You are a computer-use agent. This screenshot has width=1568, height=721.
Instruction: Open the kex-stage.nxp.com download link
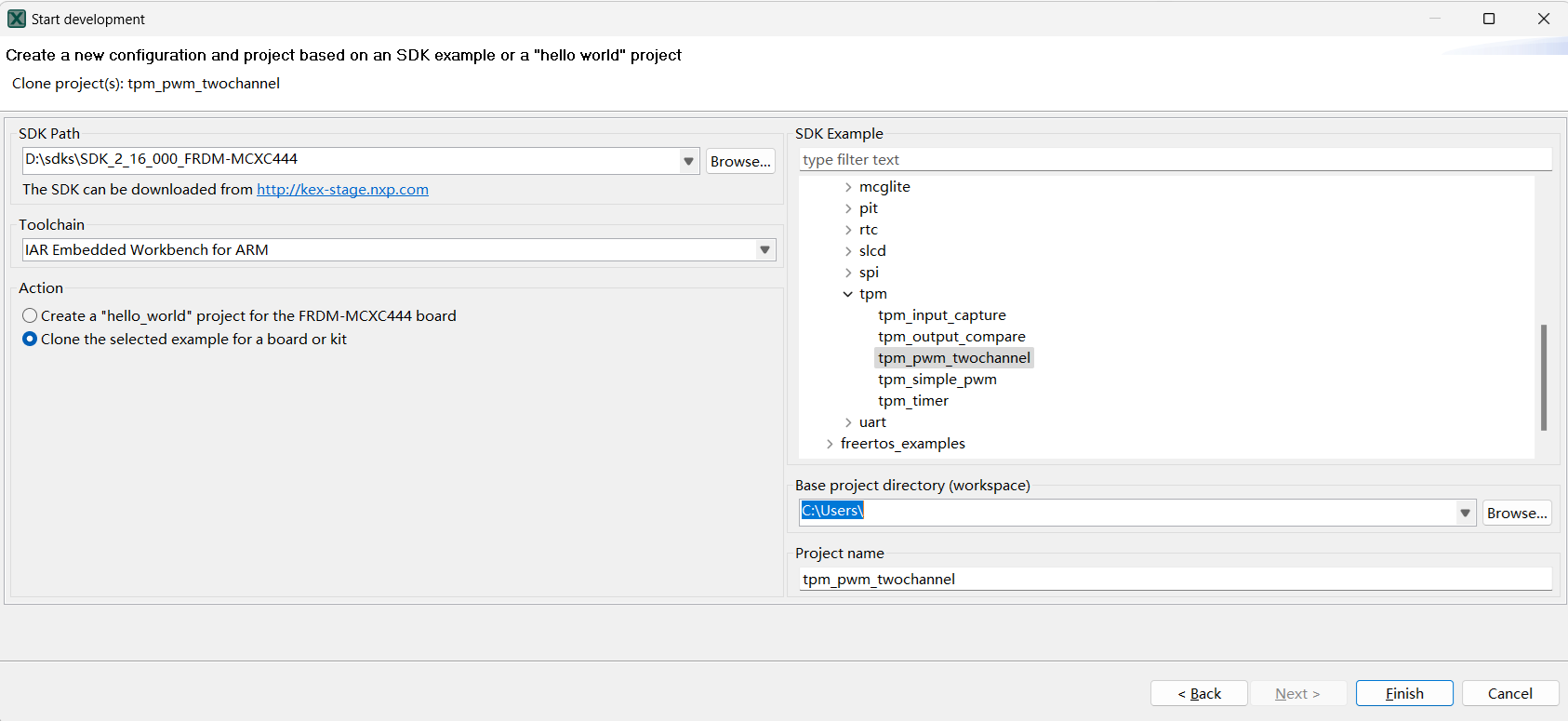click(x=342, y=190)
